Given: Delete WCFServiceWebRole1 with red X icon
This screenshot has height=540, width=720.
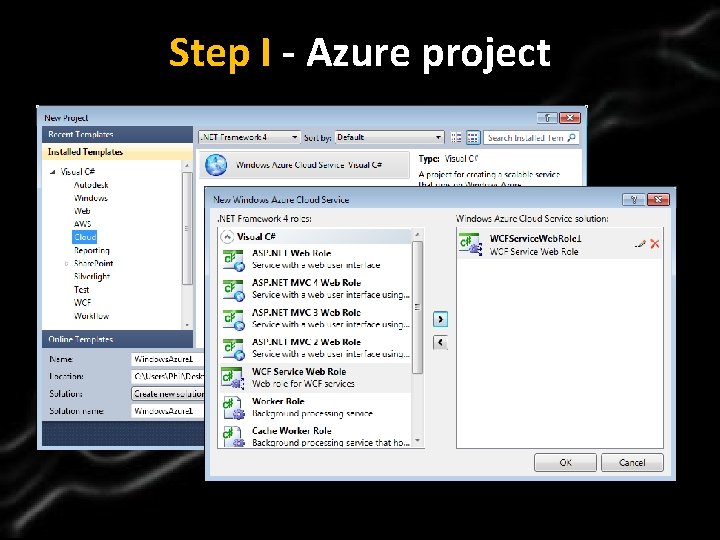Looking at the screenshot, I should 655,244.
